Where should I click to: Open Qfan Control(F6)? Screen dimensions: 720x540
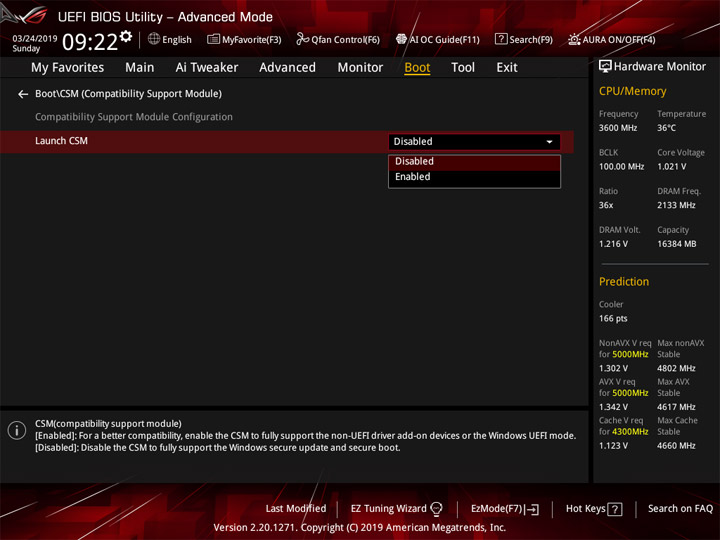(338, 39)
